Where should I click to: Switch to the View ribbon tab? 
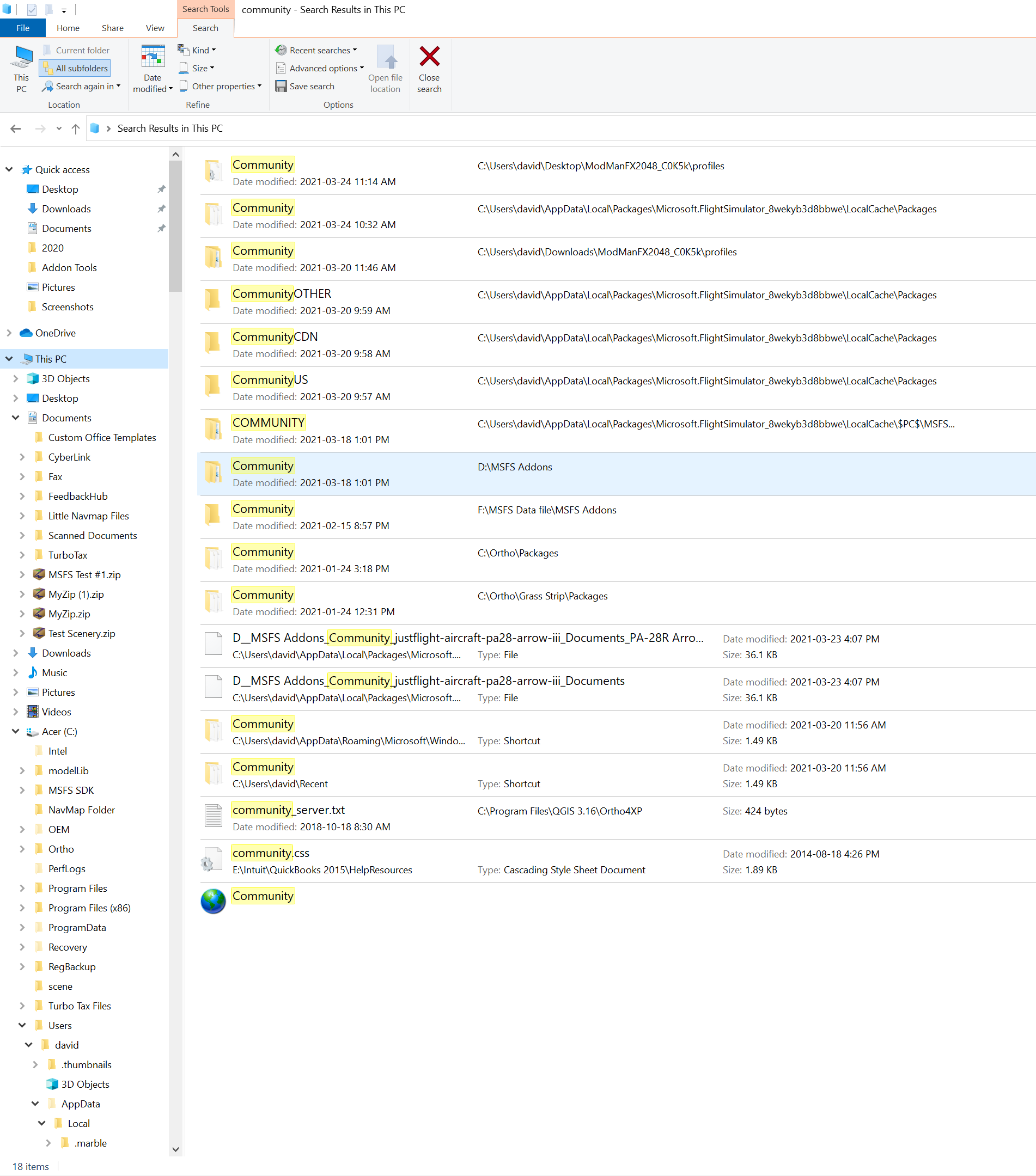point(154,28)
